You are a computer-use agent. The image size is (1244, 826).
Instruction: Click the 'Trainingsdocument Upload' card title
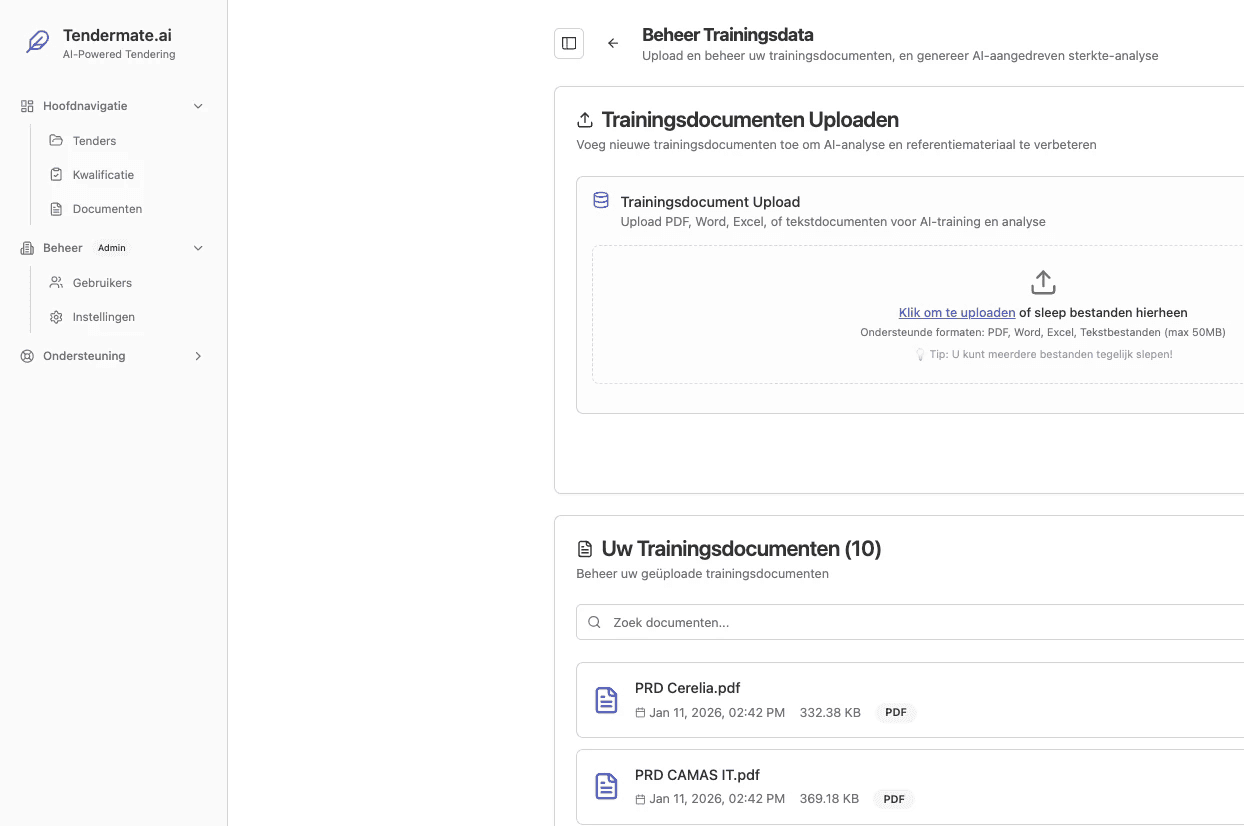click(710, 202)
